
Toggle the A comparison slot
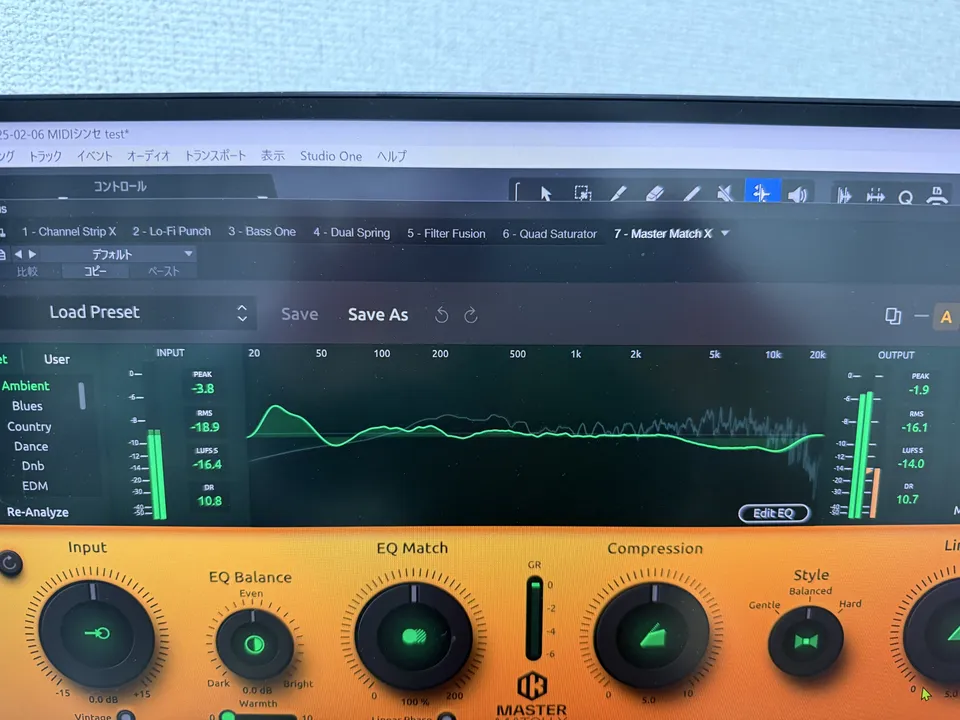point(945,318)
